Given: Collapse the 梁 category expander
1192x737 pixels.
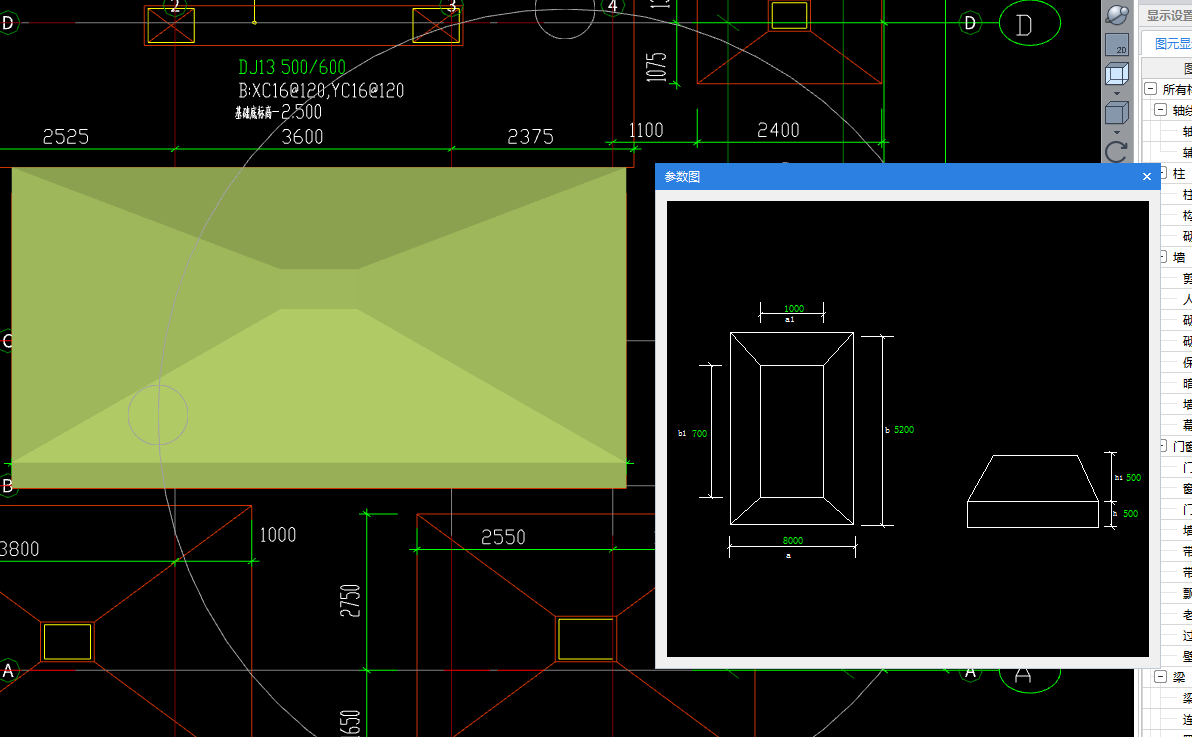Looking at the screenshot, I should click(1161, 677).
